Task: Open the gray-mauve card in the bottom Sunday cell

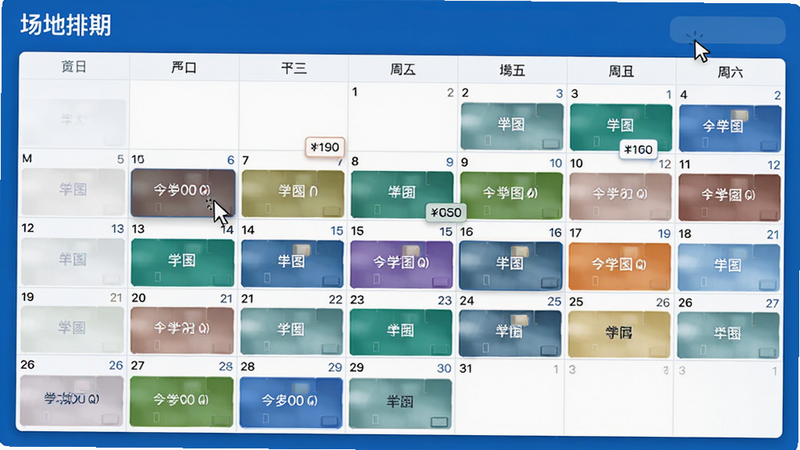Action: [72, 401]
